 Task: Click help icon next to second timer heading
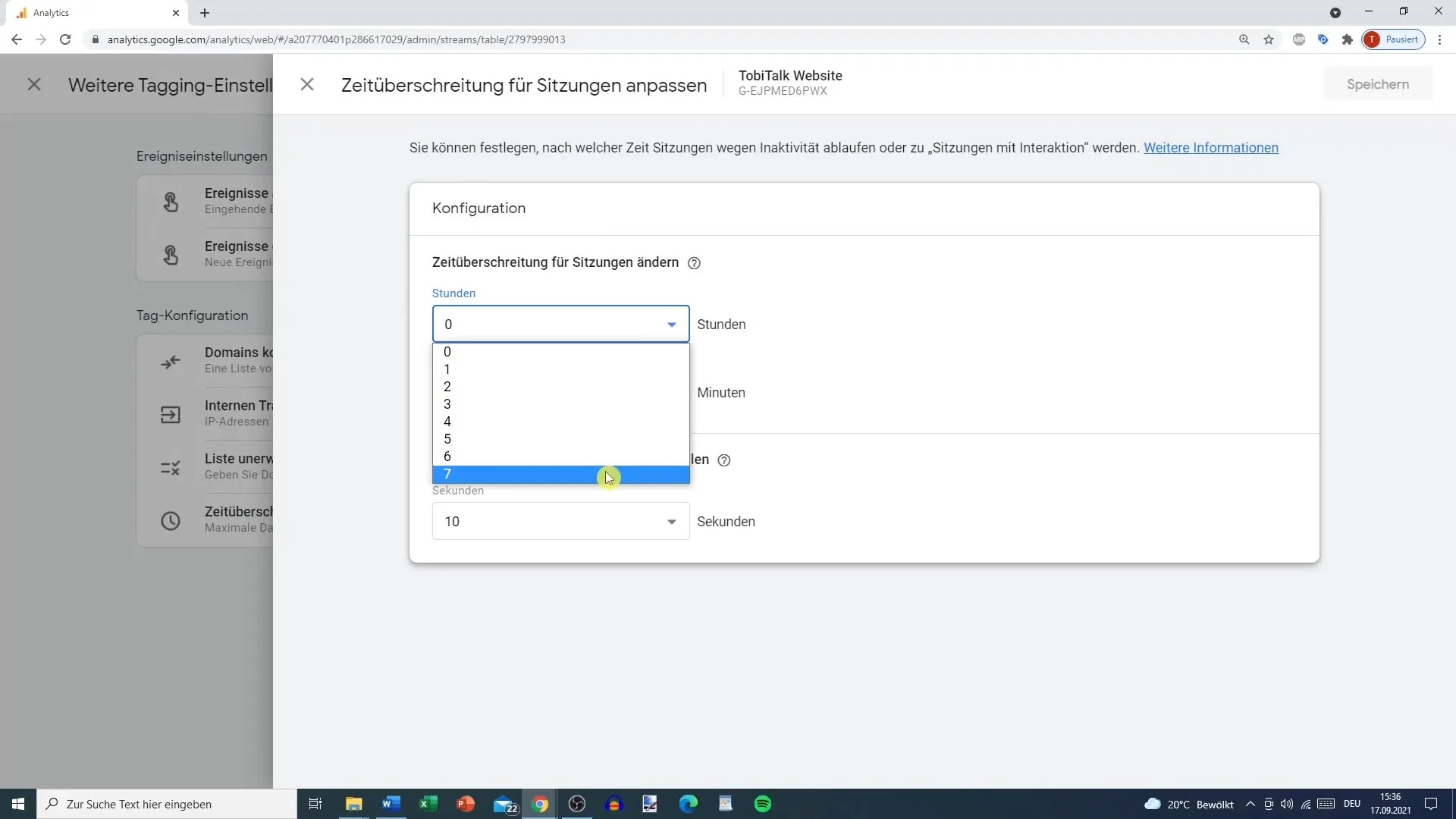pos(724,460)
